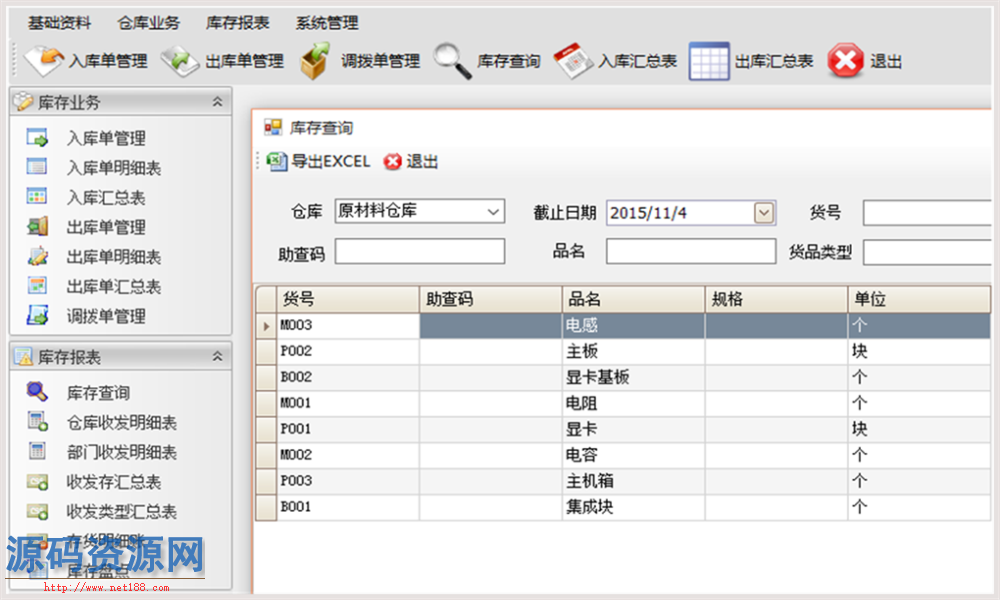Open the 截止日期 date picker dropdown
The width and height of the screenshot is (1000, 600).
point(764,212)
